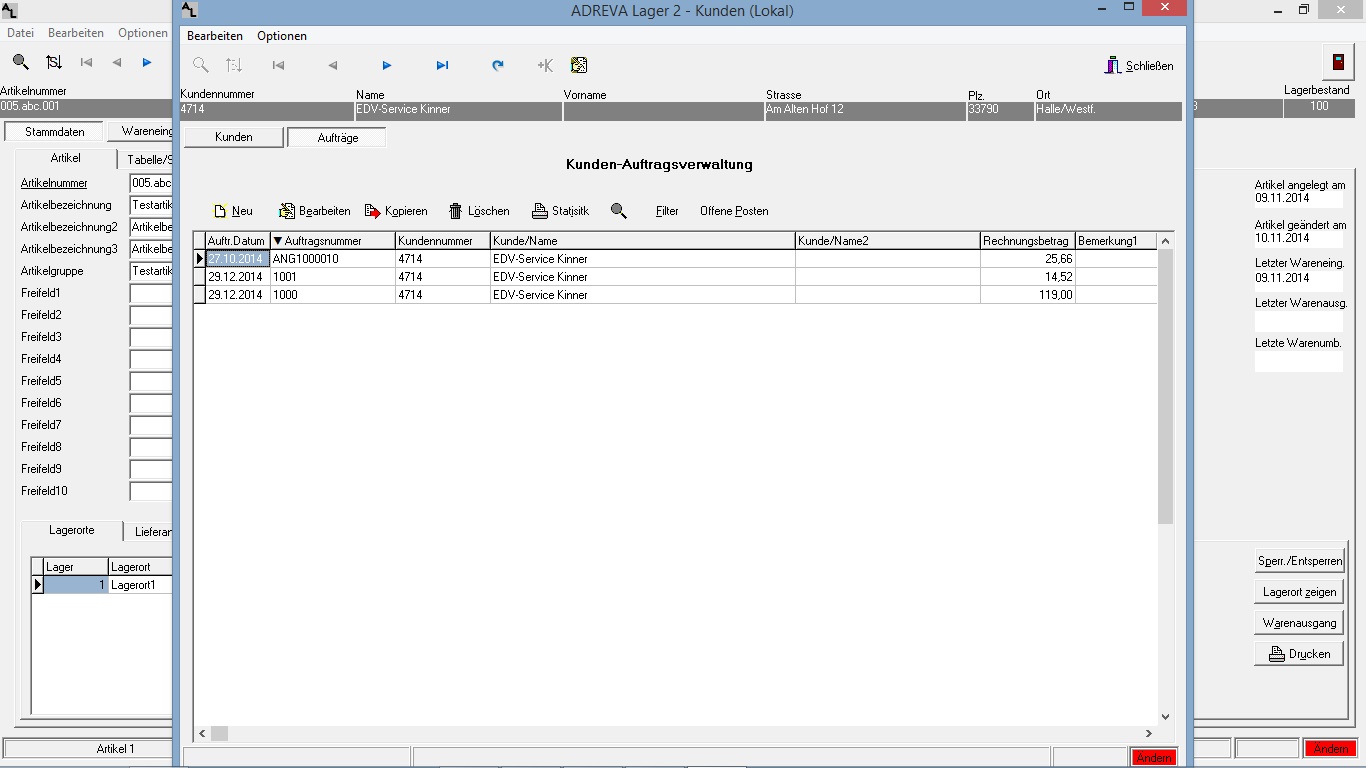
Task: Click search magnifier in main window toolbar
Action: click(21, 62)
